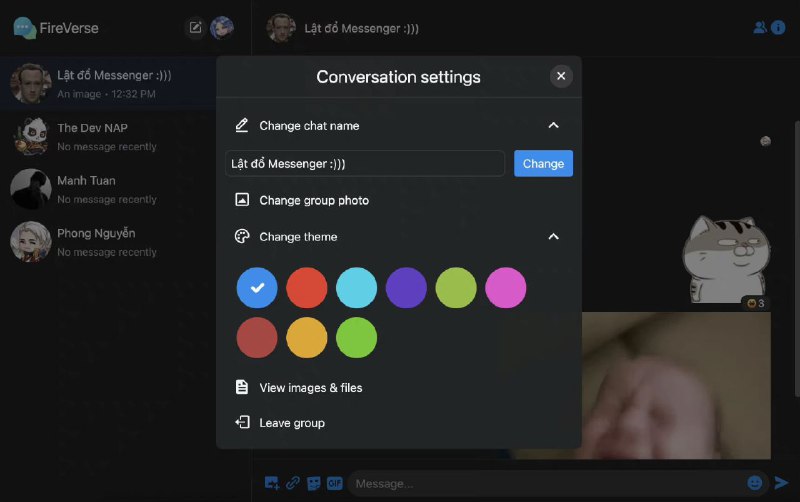Click the add image icon

coord(271,483)
